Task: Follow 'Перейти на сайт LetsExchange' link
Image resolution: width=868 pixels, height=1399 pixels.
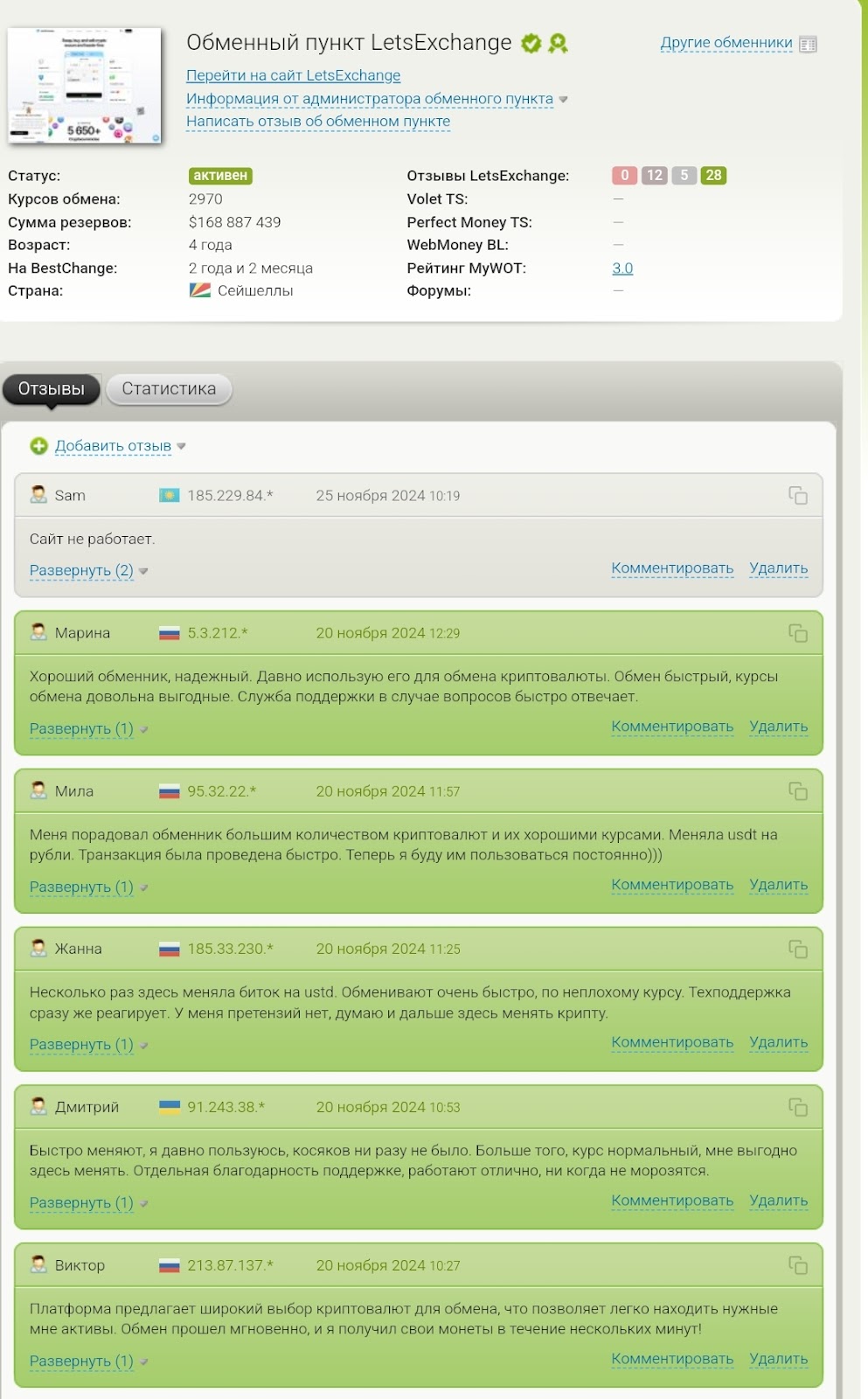Action: click(x=293, y=75)
